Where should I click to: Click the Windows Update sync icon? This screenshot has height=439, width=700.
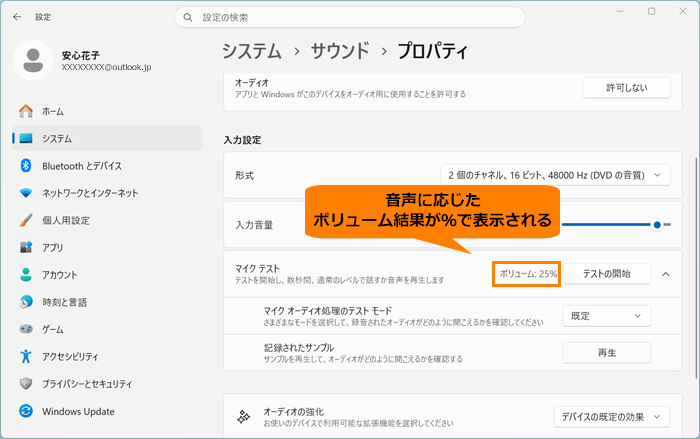(26, 411)
